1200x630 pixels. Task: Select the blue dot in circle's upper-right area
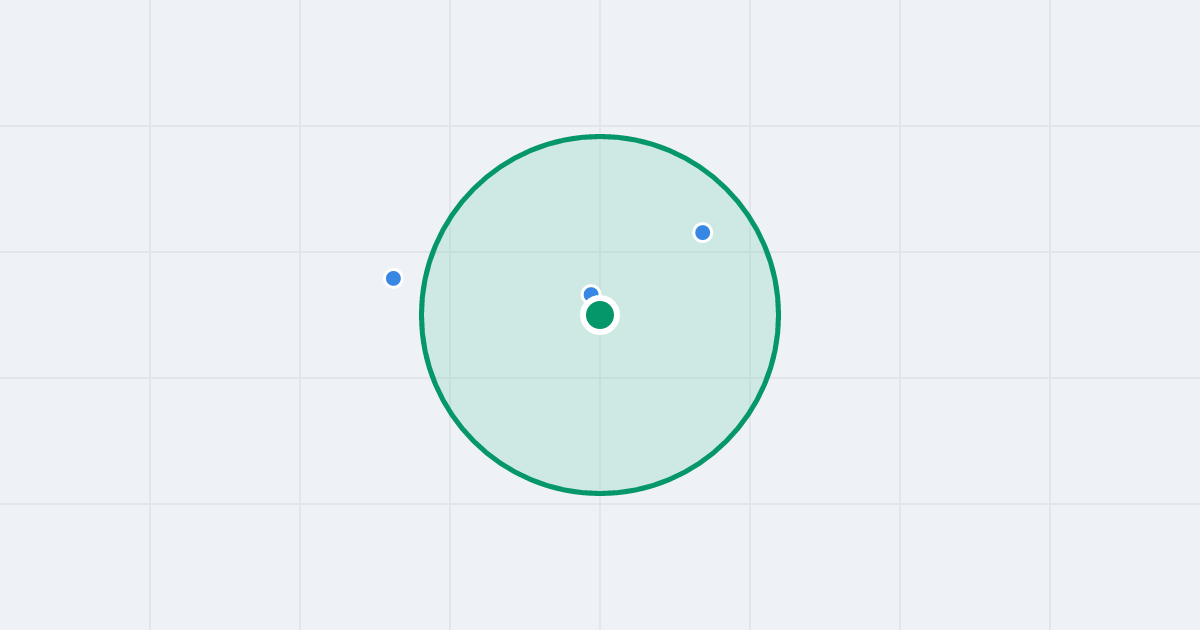coord(703,232)
